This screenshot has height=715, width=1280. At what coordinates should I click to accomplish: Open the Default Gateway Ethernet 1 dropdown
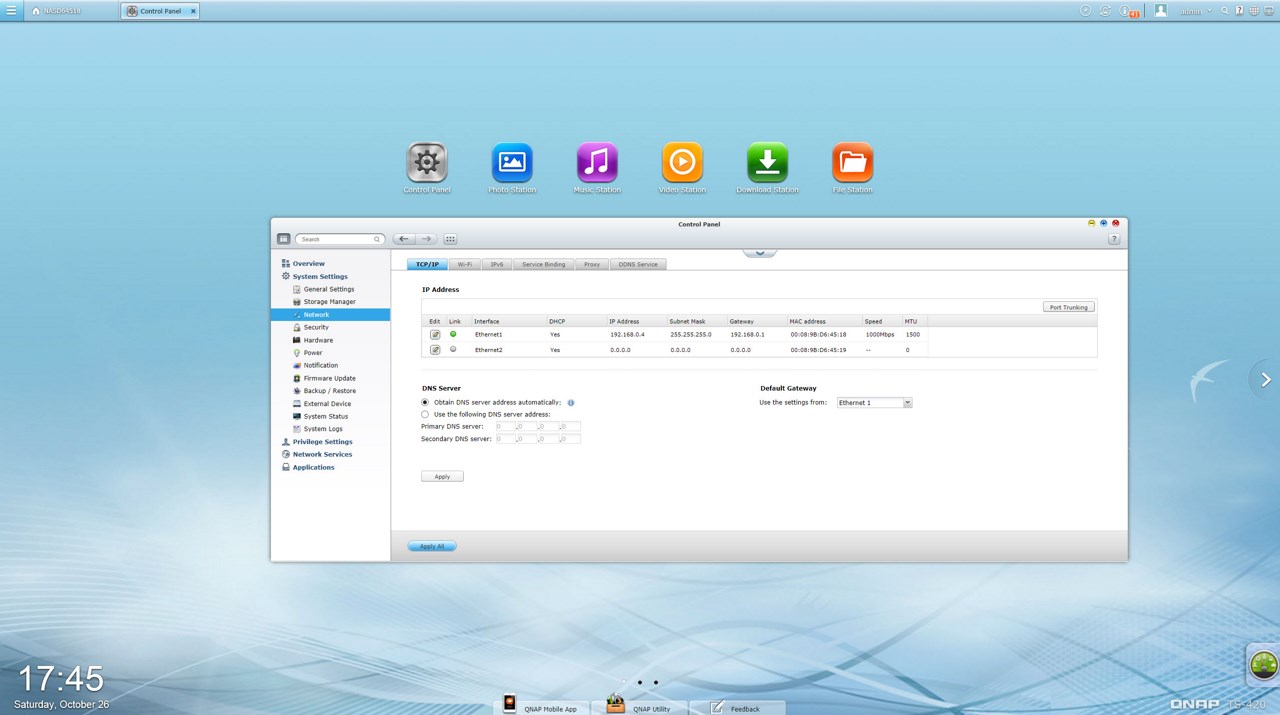875,402
